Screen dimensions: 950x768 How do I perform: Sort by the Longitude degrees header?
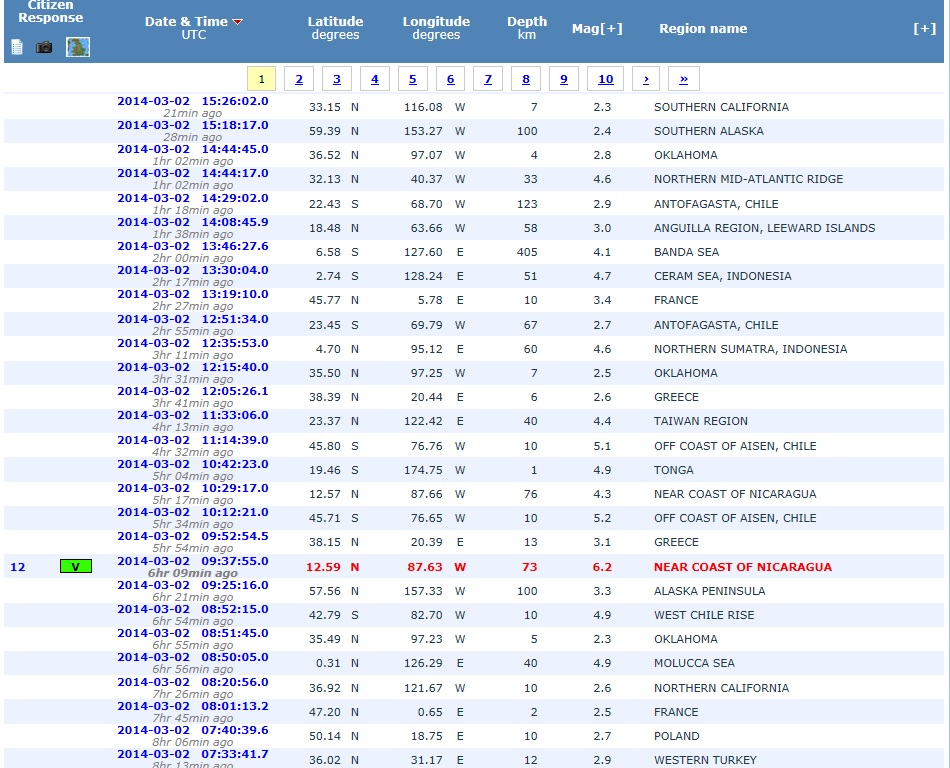pos(436,28)
